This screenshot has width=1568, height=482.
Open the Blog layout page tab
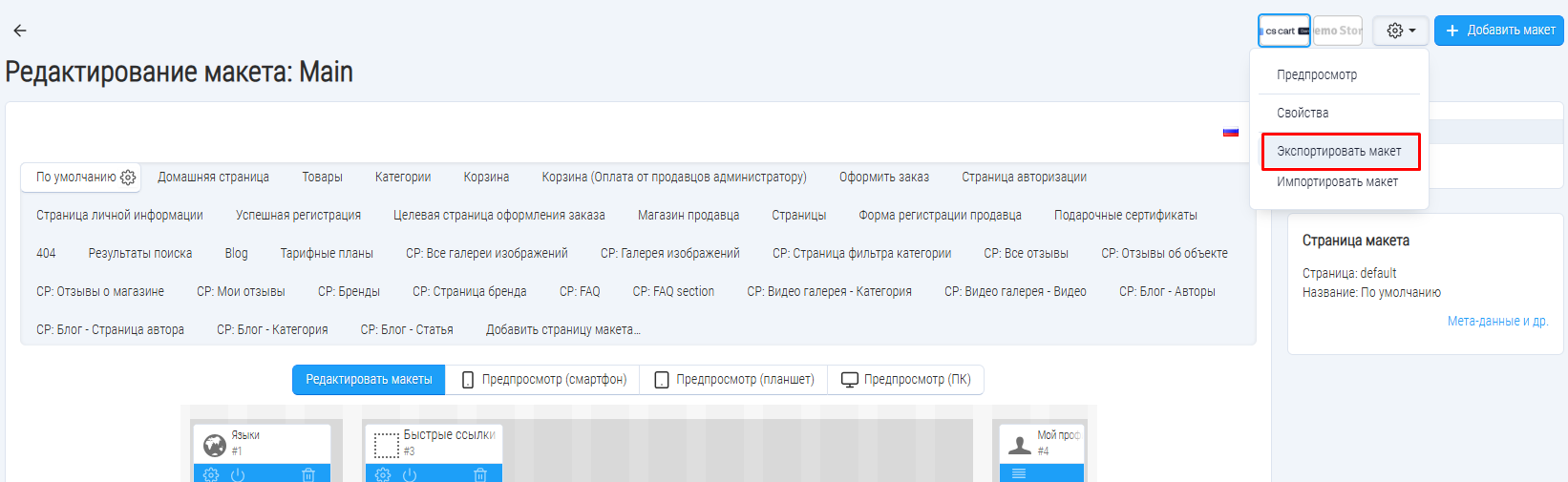(x=236, y=253)
